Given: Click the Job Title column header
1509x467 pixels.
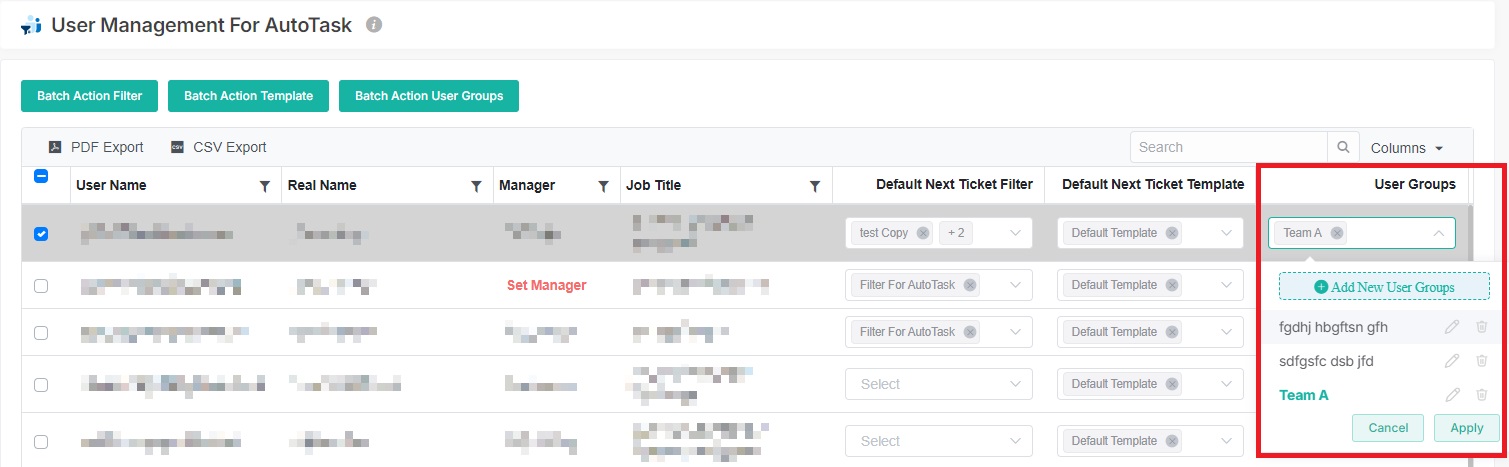Looking at the screenshot, I should pyautogui.click(x=654, y=186).
